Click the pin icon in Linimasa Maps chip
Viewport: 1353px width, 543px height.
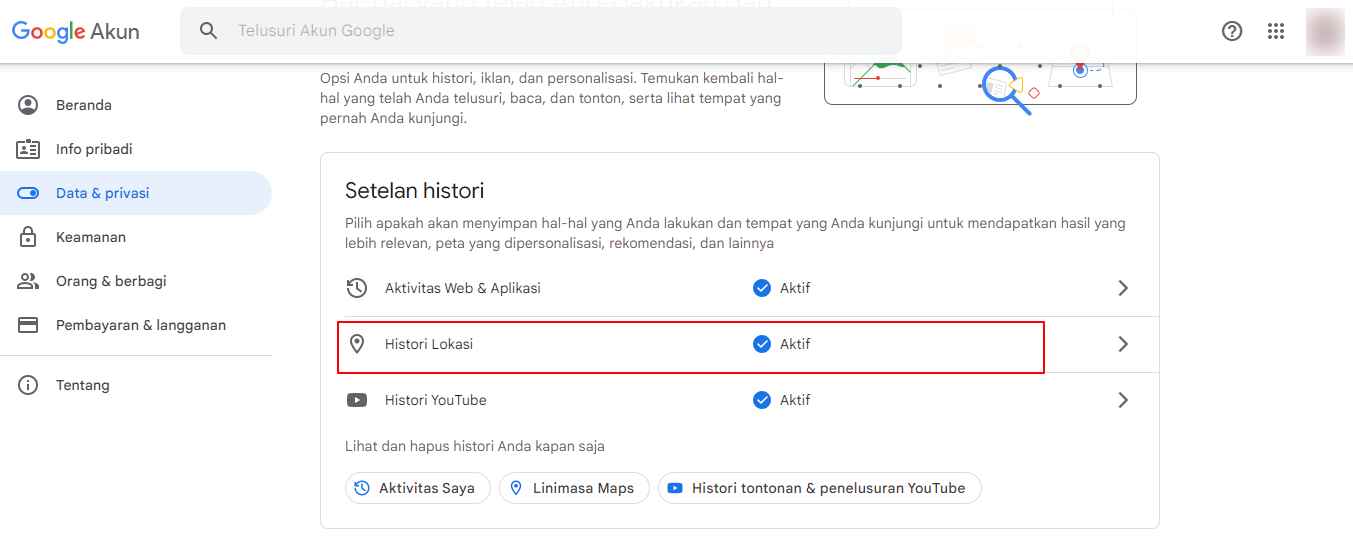516,488
